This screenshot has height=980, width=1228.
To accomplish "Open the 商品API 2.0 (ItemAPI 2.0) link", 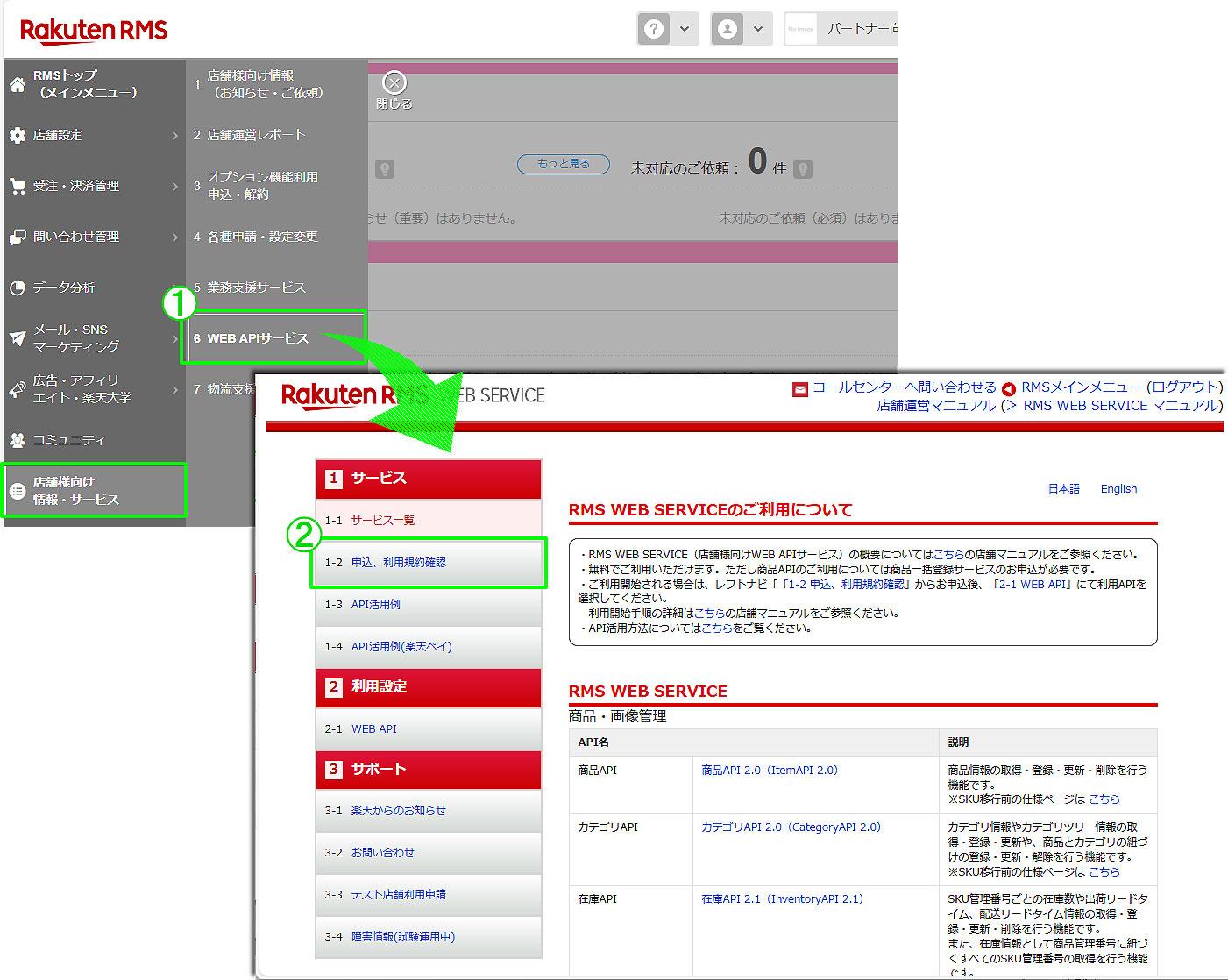I will pos(769,771).
